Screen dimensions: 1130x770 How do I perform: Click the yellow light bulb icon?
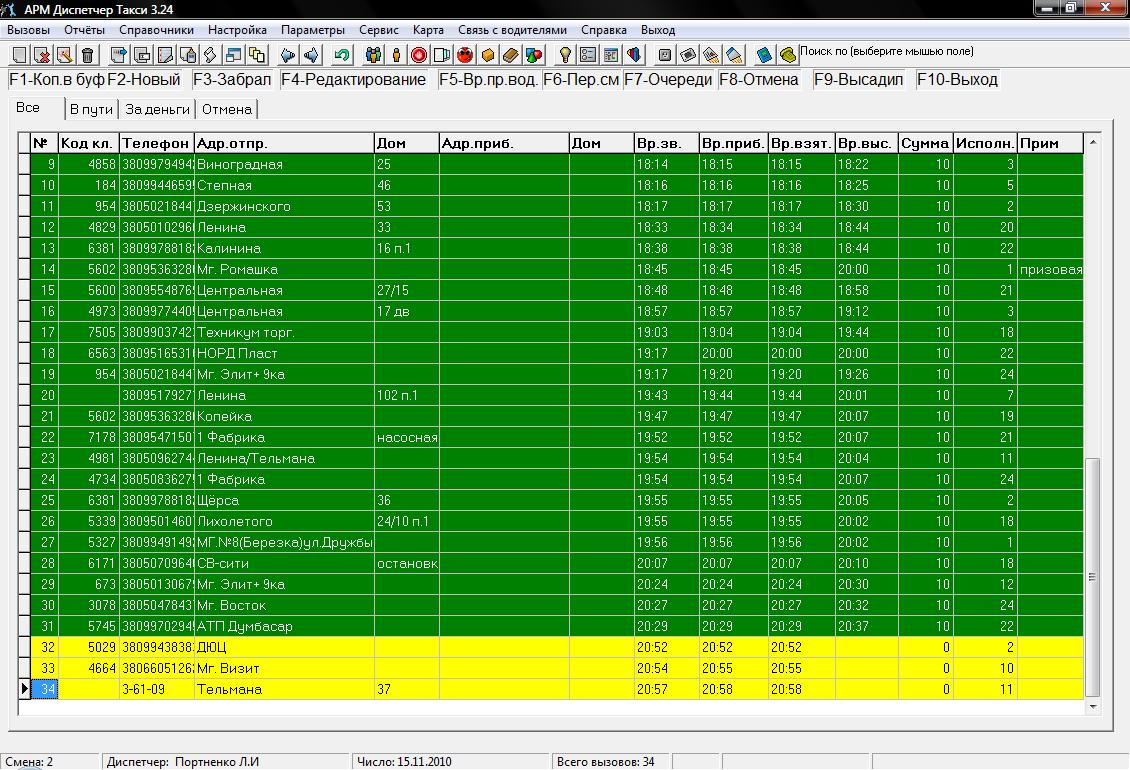click(565, 55)
